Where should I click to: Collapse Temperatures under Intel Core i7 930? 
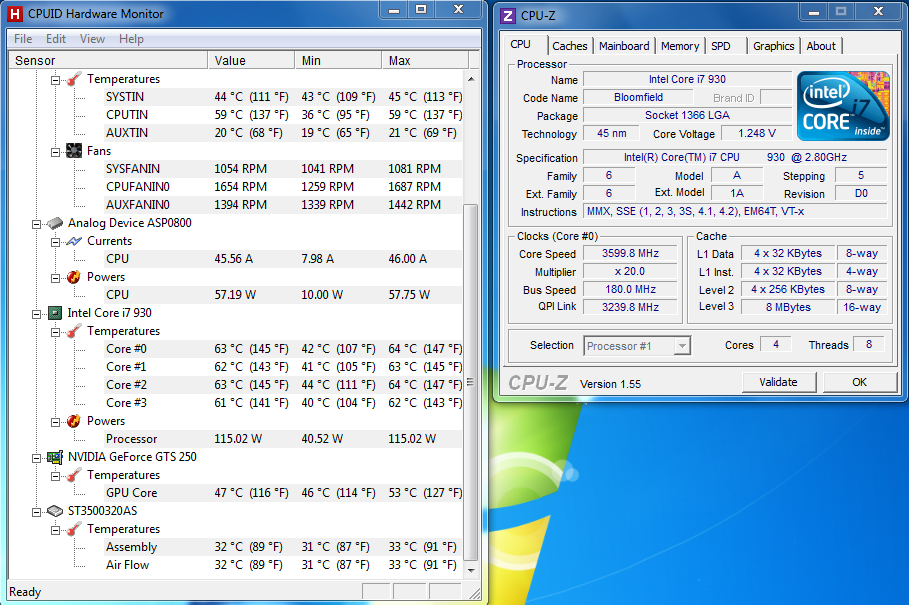tap(56, 331)
